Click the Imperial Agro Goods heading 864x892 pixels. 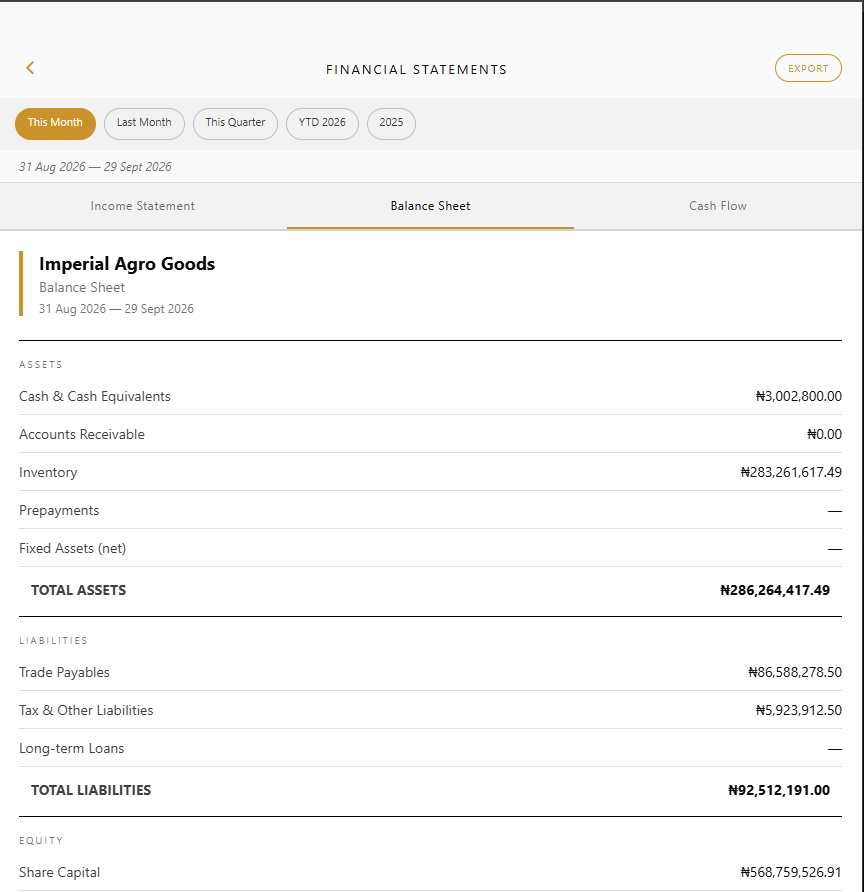127,263
